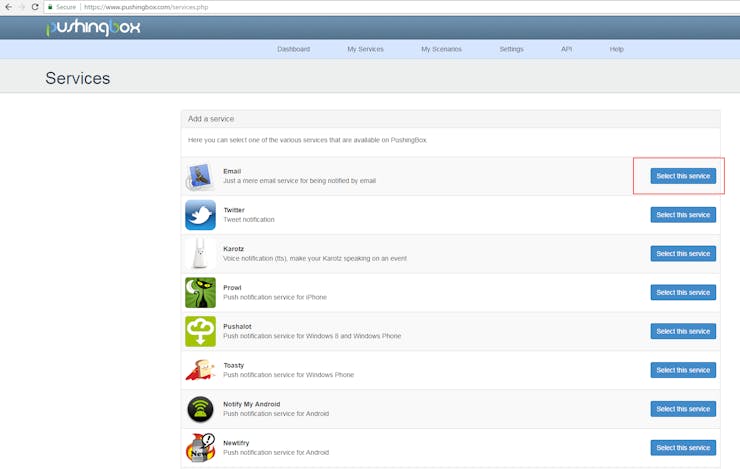The height and width of the screenshot is (469, 740).
Task: Click Pushalot 'Windows 8' description text
Action: (312, 336)
